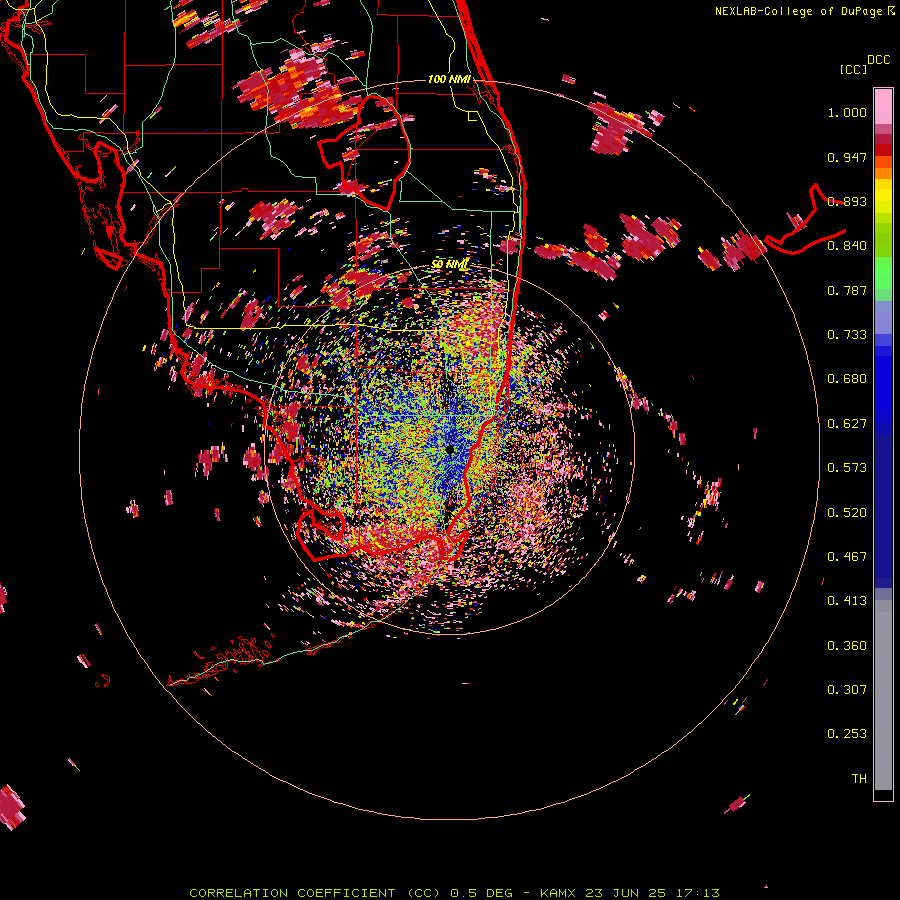Select the 0.840 scale value
900x900 pixels.
(847, 246)
